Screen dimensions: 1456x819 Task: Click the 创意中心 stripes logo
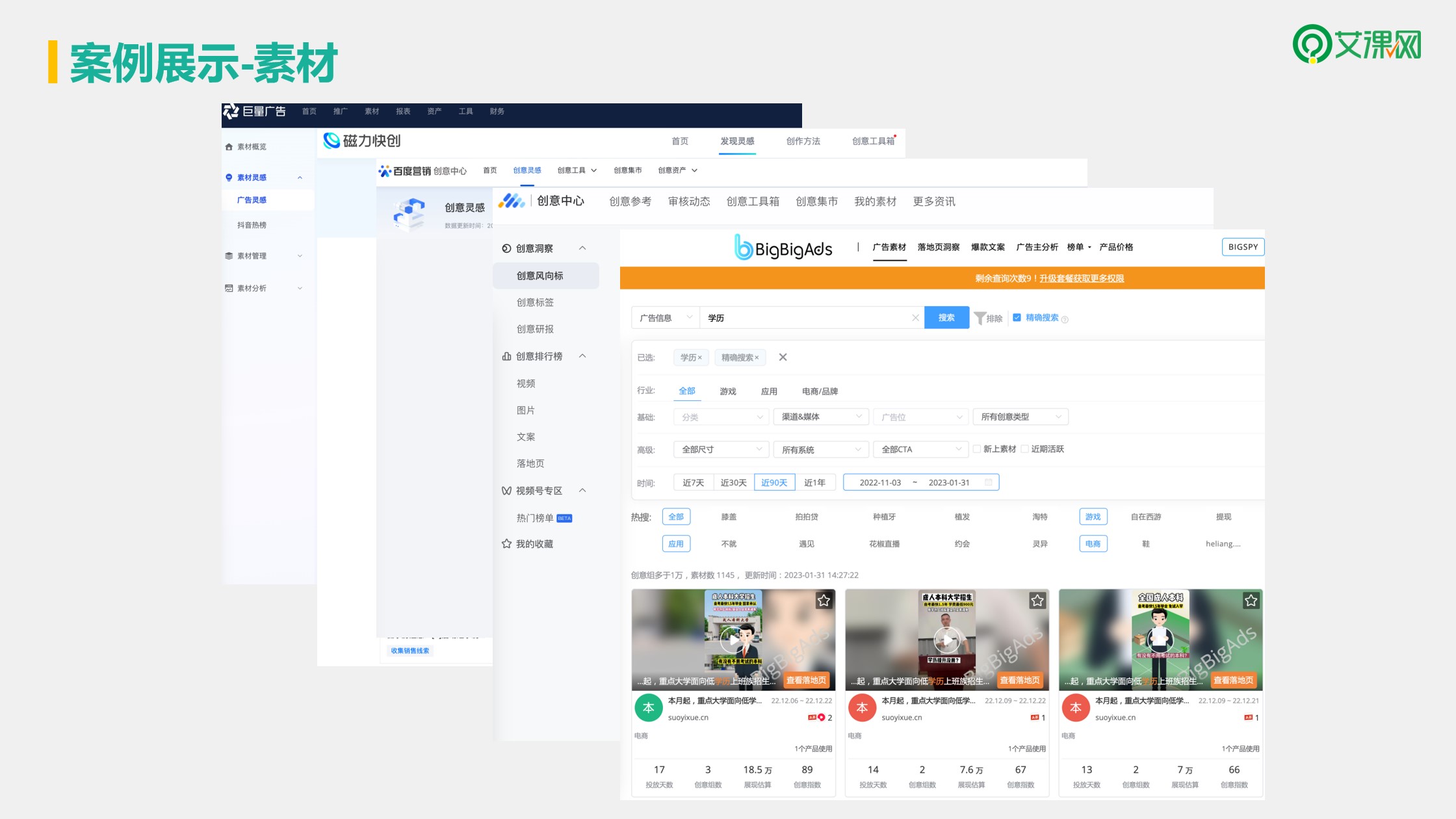pyautogui.click(x=512, y=201)
